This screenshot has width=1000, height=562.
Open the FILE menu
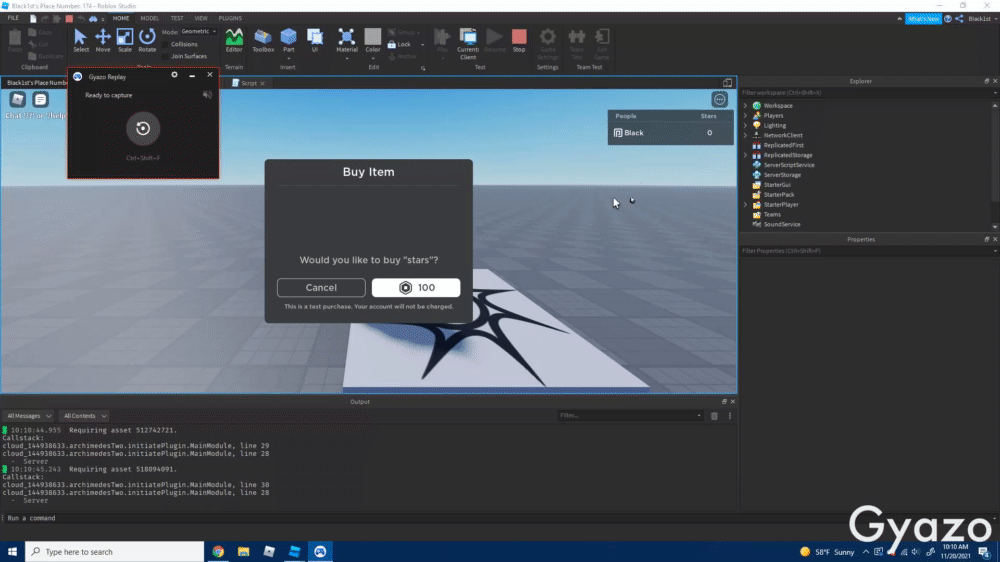13,18
